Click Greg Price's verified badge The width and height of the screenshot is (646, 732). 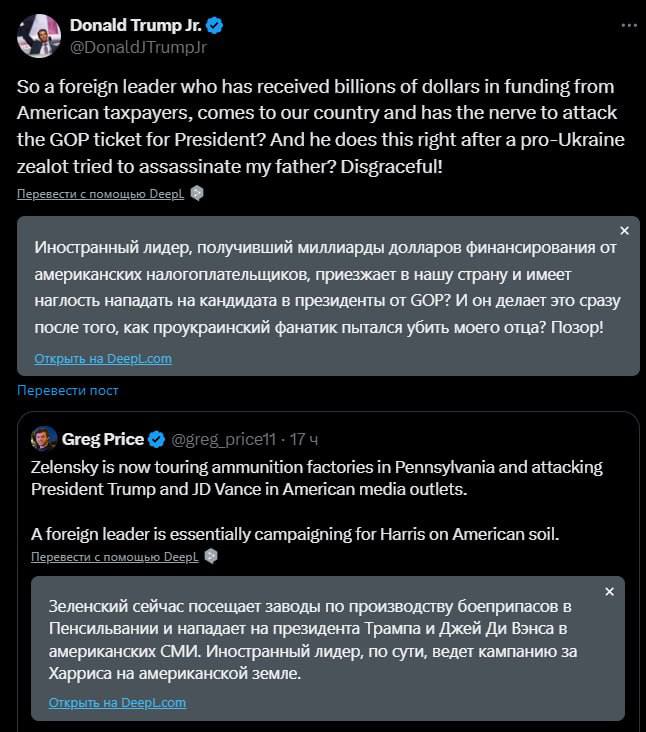(157, 439)
